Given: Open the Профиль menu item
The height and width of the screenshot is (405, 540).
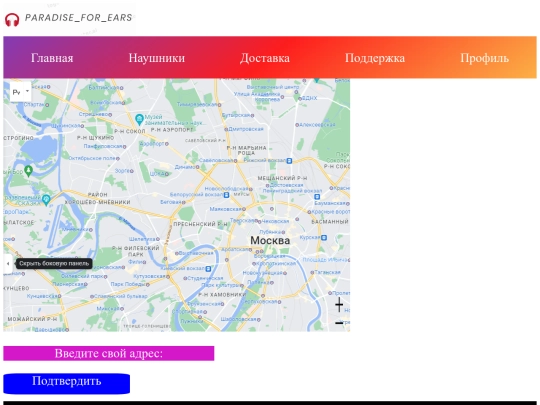Looking at the screenshot, I should click(x=484, y=58).
